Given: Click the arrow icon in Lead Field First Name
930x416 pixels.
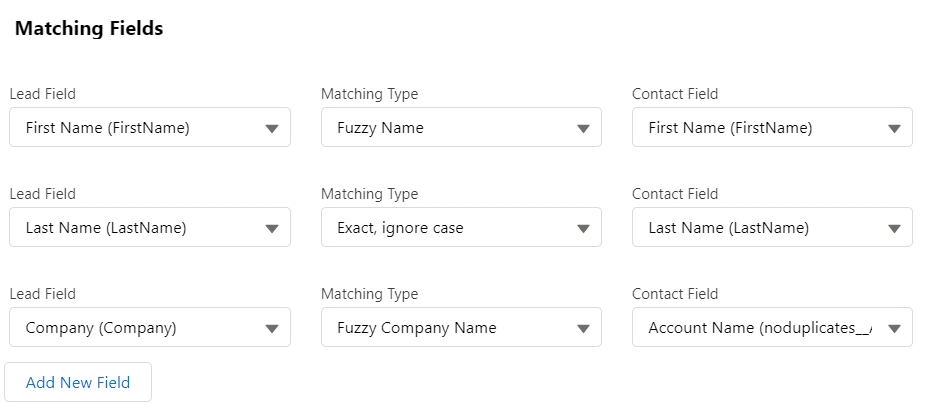Looking at the screenshot, I should click(x=272, y=129).
